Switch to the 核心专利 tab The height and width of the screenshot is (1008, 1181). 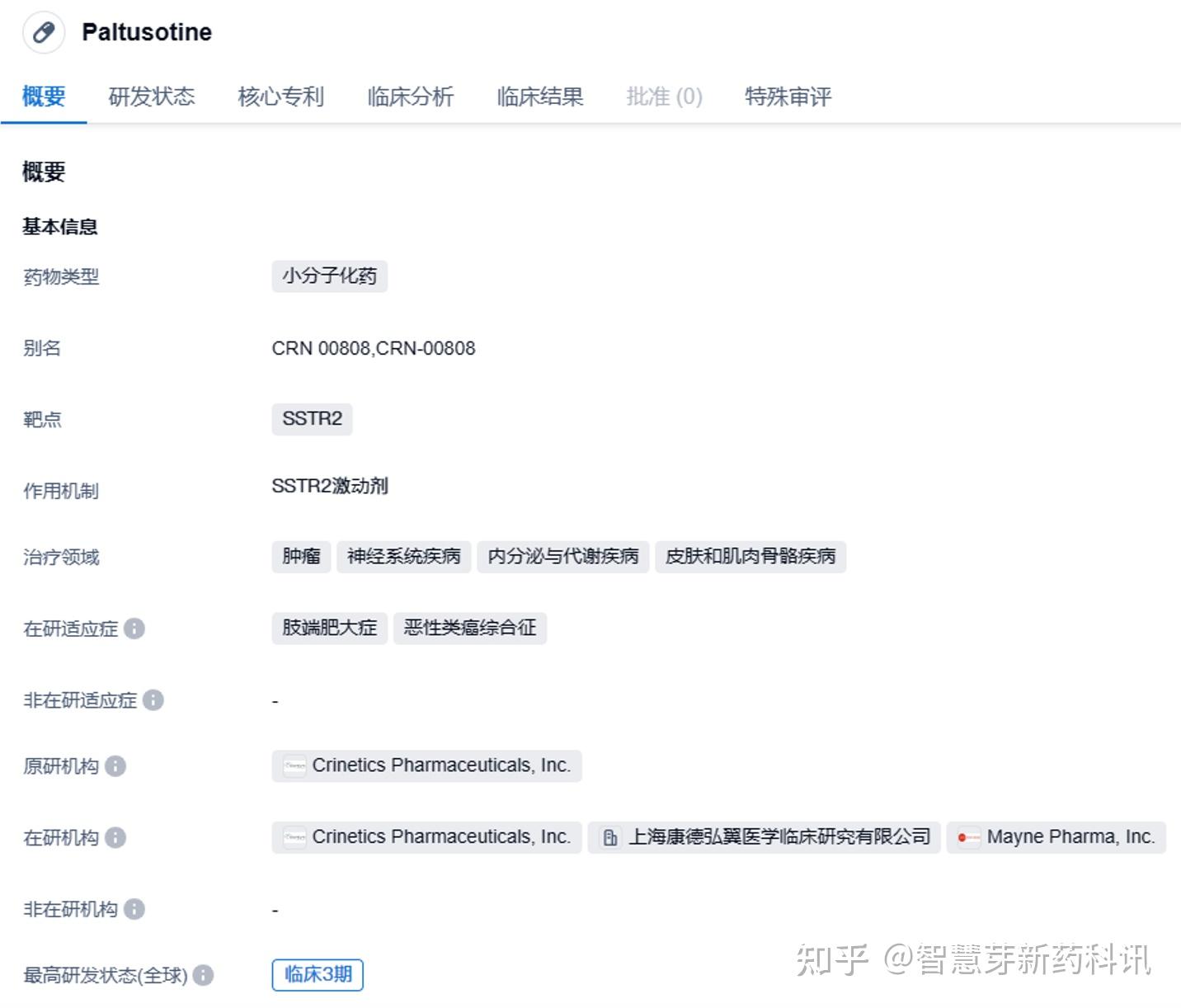(x=280, y=97)
